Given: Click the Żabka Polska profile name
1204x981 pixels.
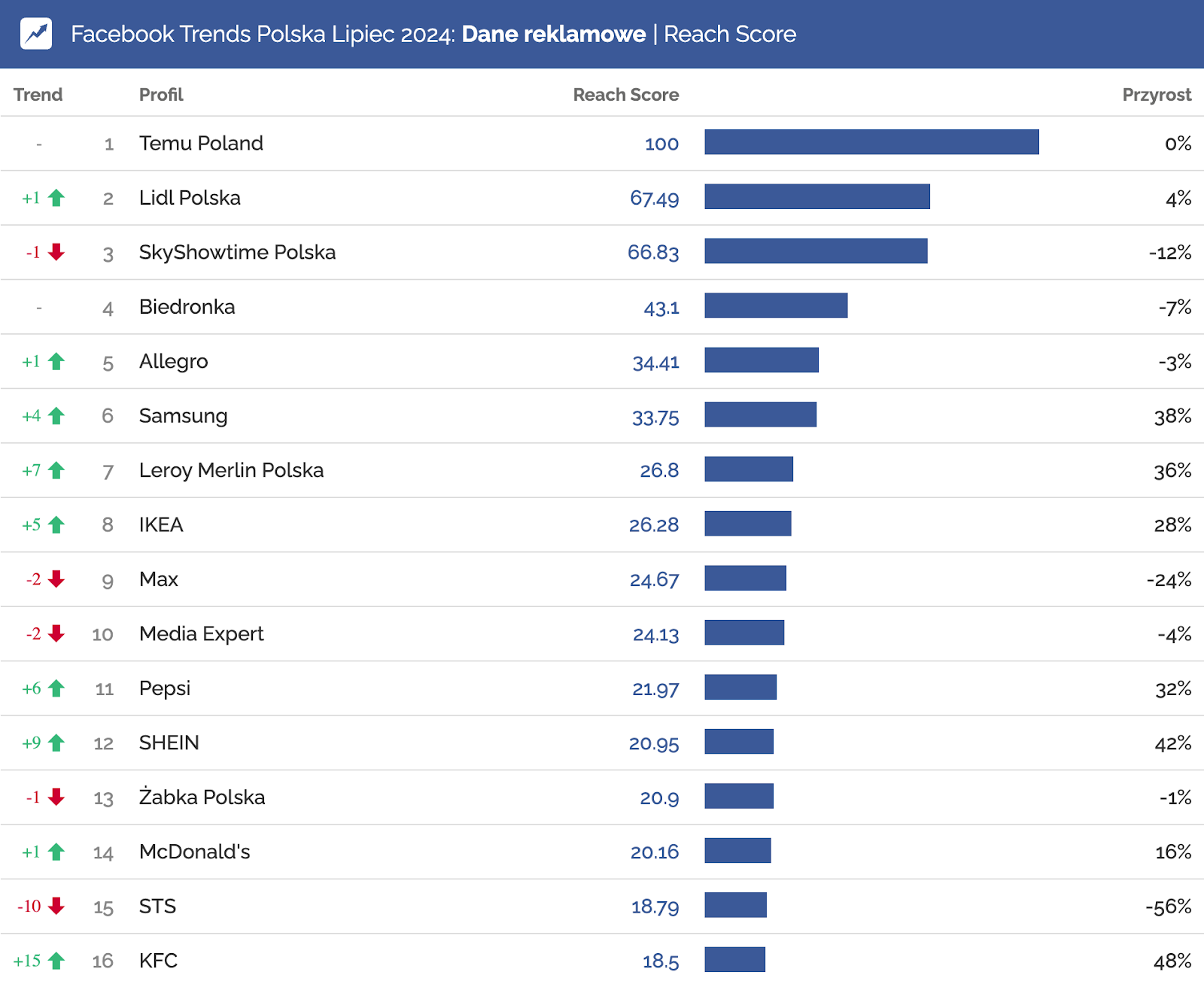Looking at the screenshot, I should 202,797.
